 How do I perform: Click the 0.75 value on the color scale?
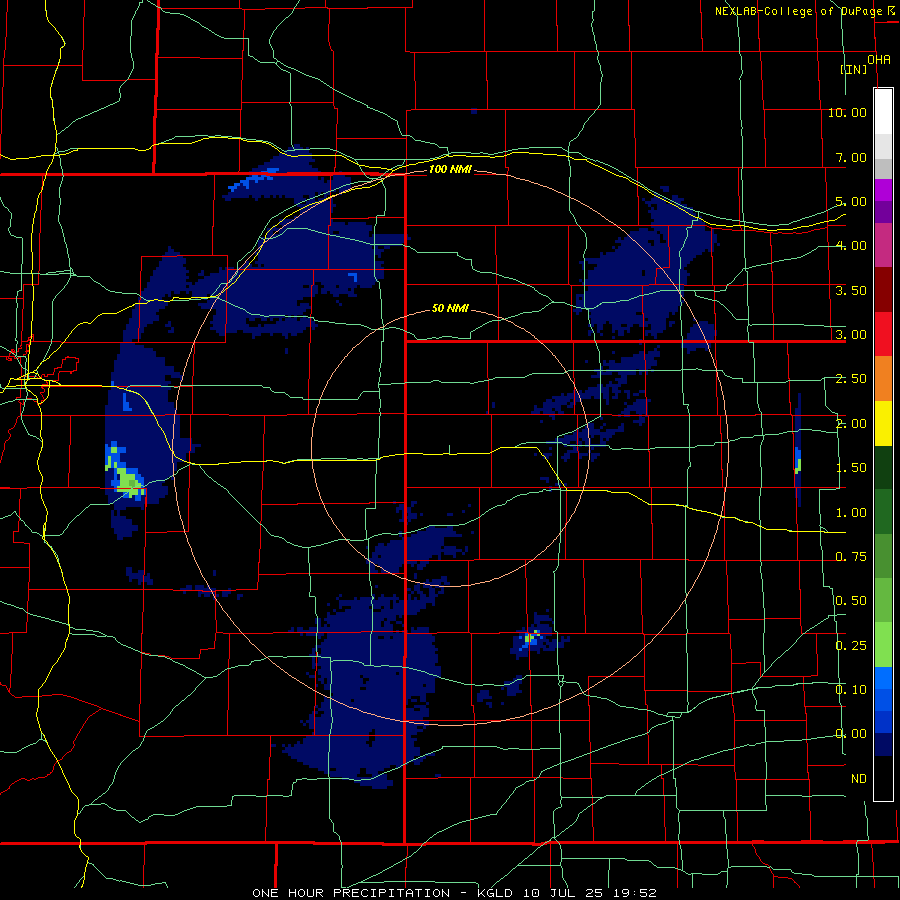tap(851, 557)
